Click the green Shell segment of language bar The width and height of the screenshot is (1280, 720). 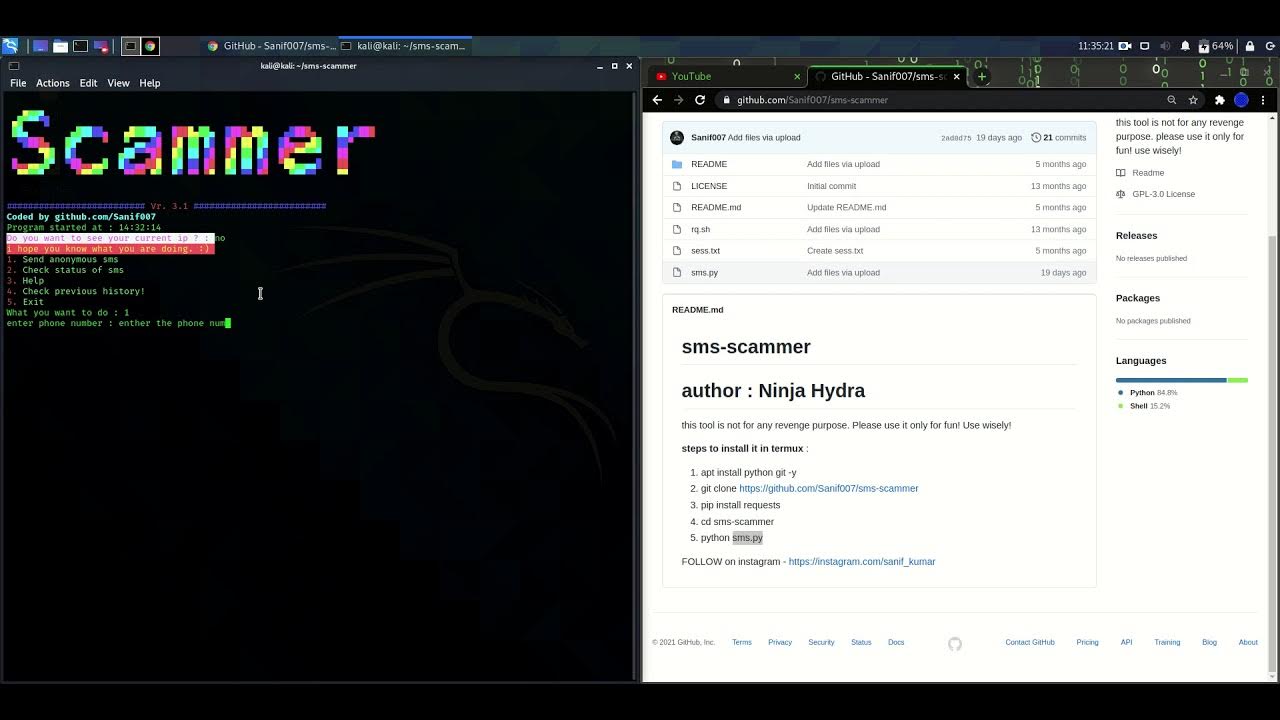[1238, 380]
